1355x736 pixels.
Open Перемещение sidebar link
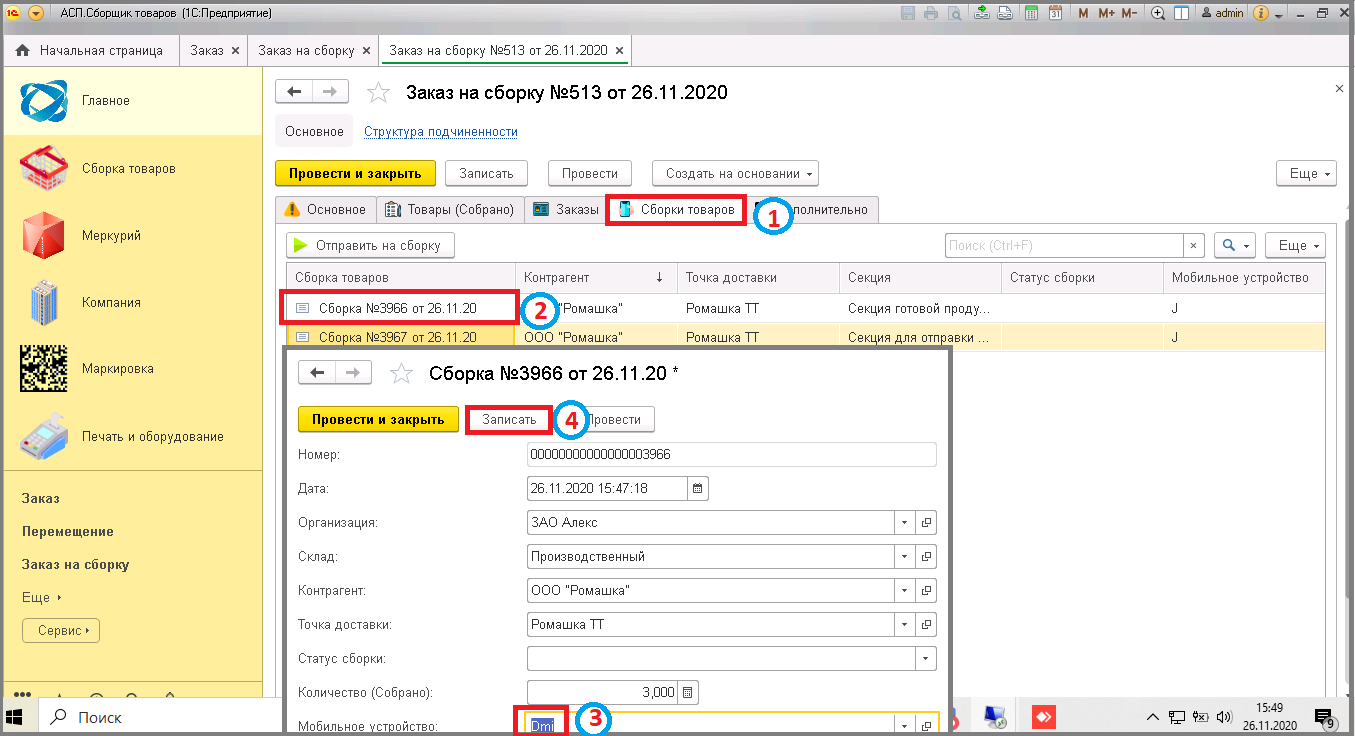click(68, 531)
